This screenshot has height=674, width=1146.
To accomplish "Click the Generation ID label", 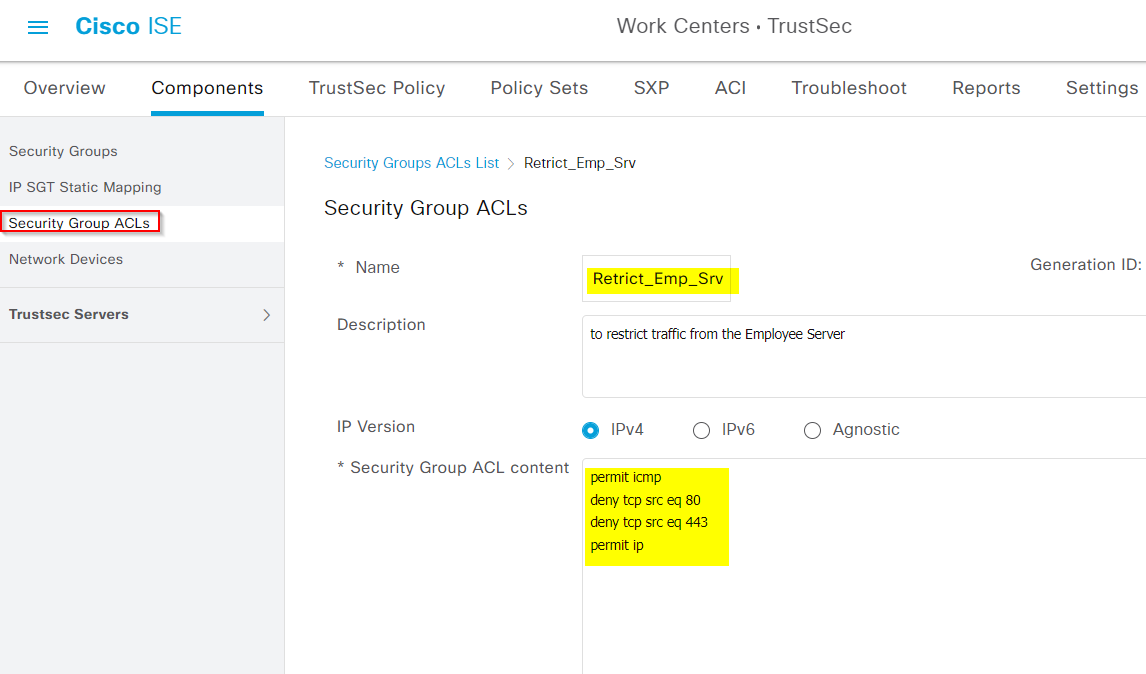I will click(1085, 265).
